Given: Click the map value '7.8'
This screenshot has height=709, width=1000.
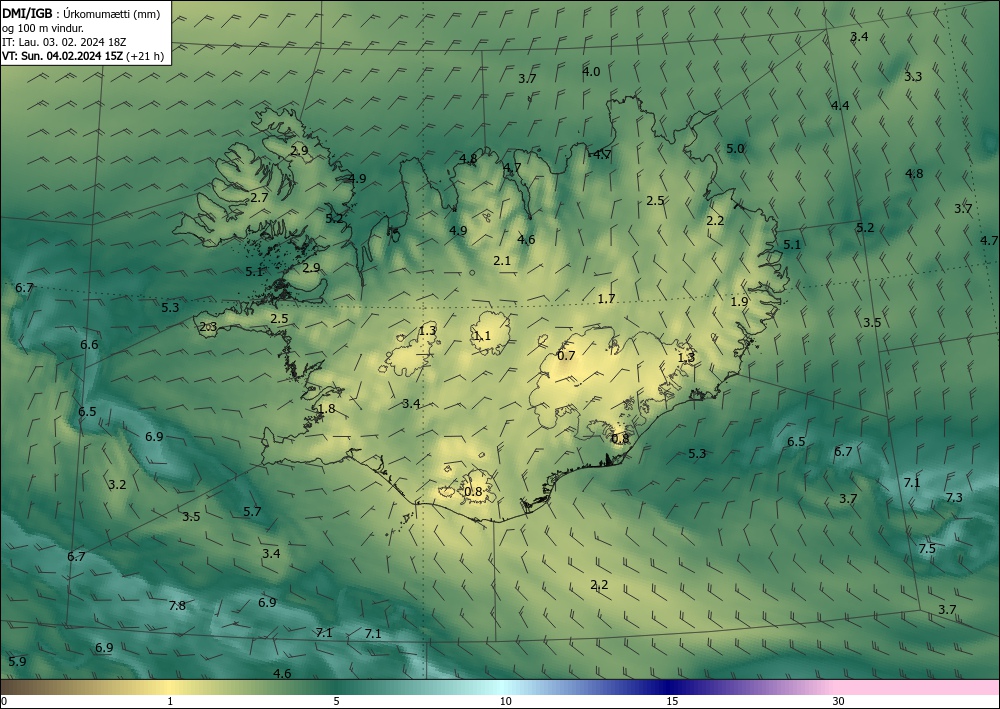Looking at the screenshot, I should tap(177, 606).
